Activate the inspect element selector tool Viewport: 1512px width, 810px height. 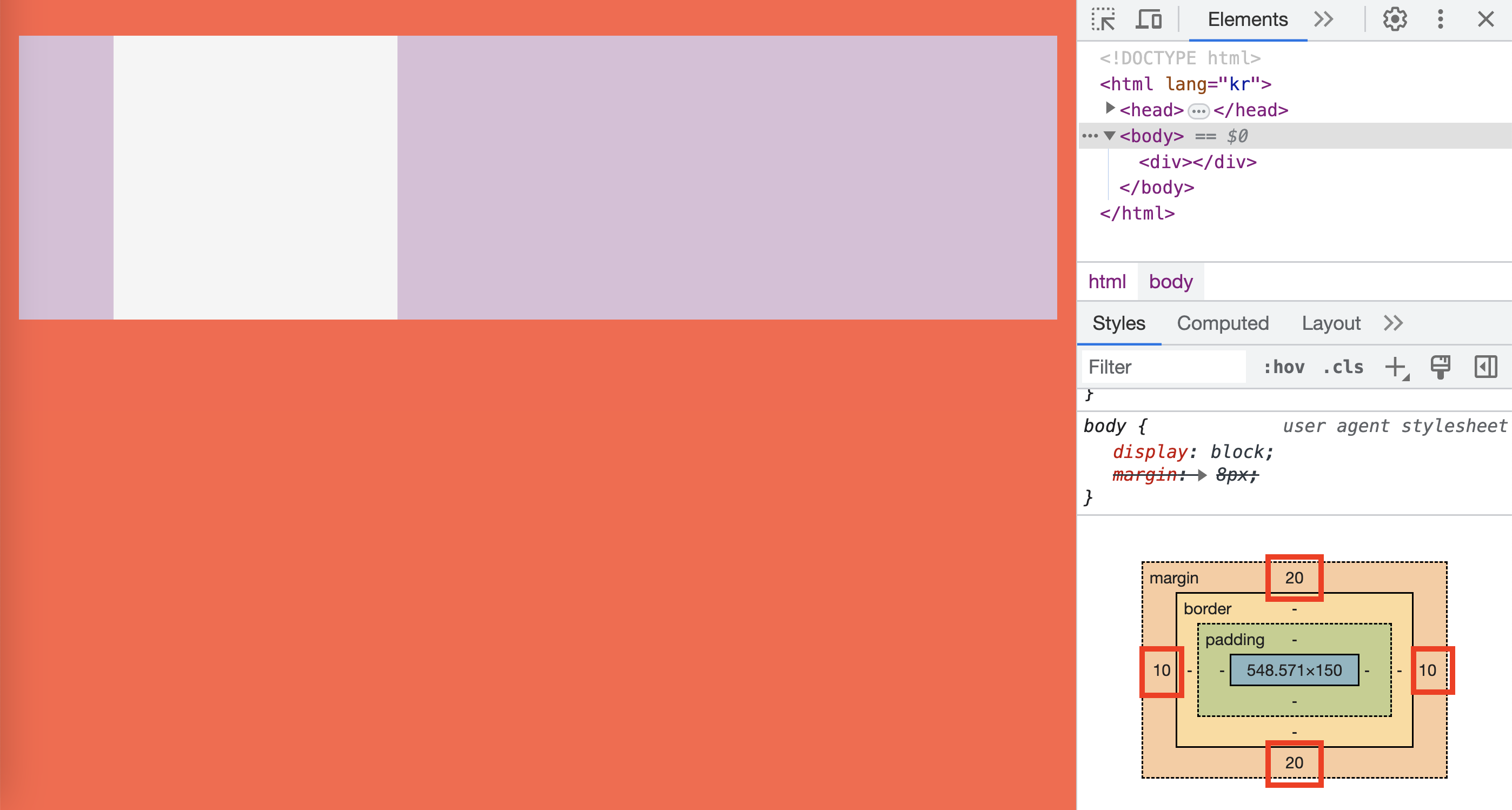1104,20
